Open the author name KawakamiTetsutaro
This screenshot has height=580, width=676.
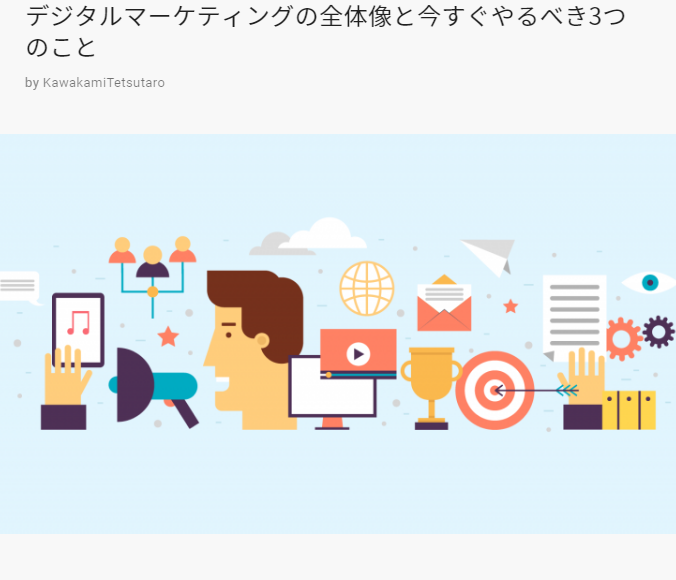pyautogui.click(x=103, y=82)
